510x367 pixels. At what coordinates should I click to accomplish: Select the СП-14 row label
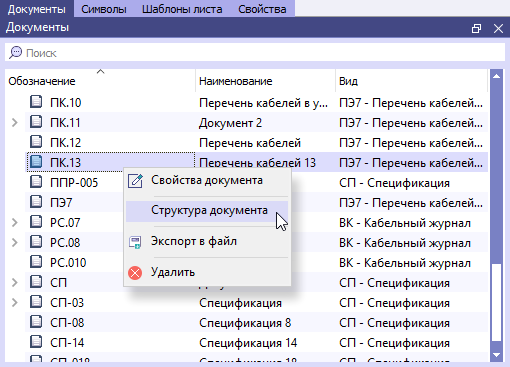[67, 343]
